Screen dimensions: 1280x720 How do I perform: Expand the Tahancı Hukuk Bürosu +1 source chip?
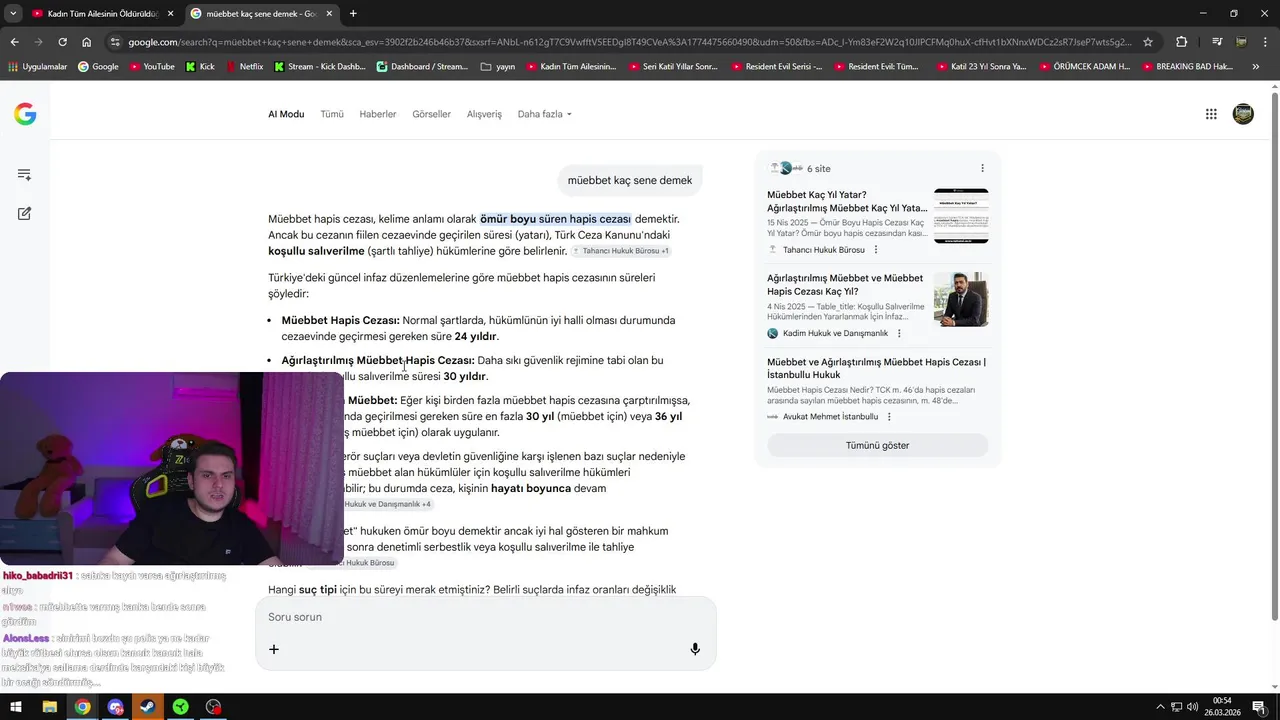620,251
